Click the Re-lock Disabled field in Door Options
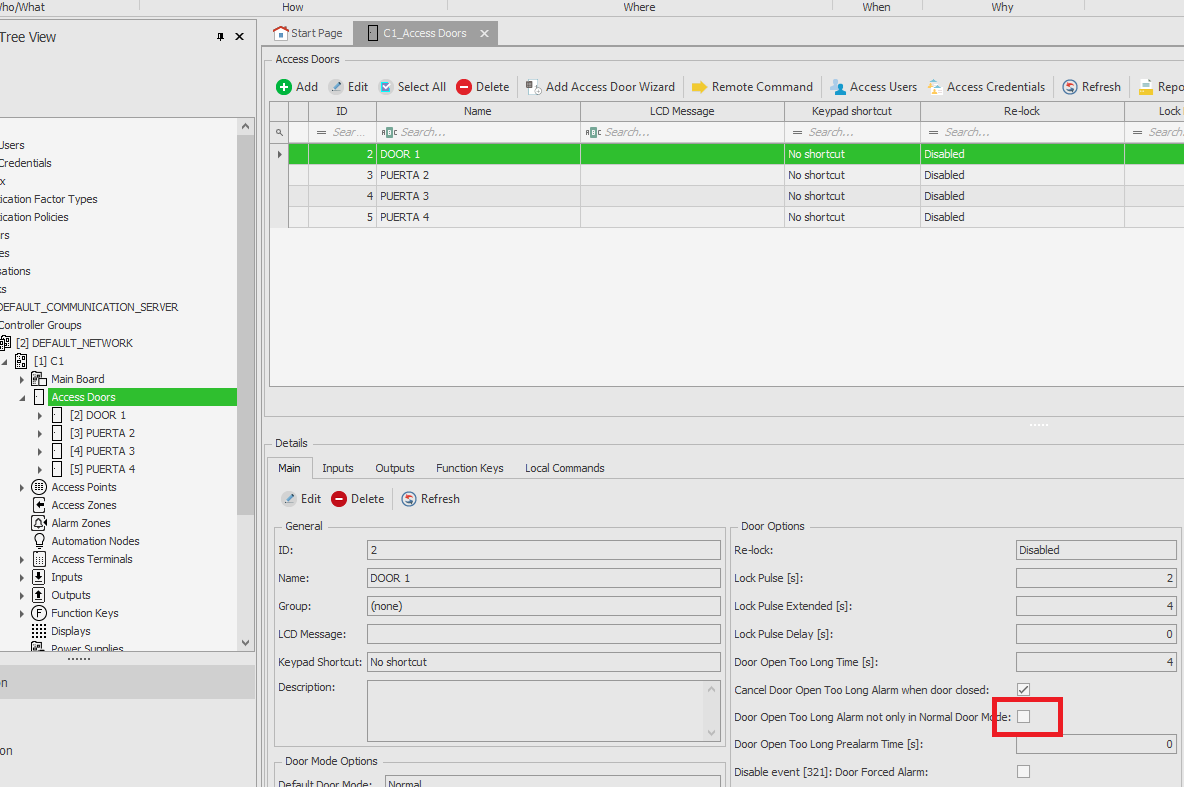Image resolution: width=1184 pixels, height=787 pixels. point(1096,551)
